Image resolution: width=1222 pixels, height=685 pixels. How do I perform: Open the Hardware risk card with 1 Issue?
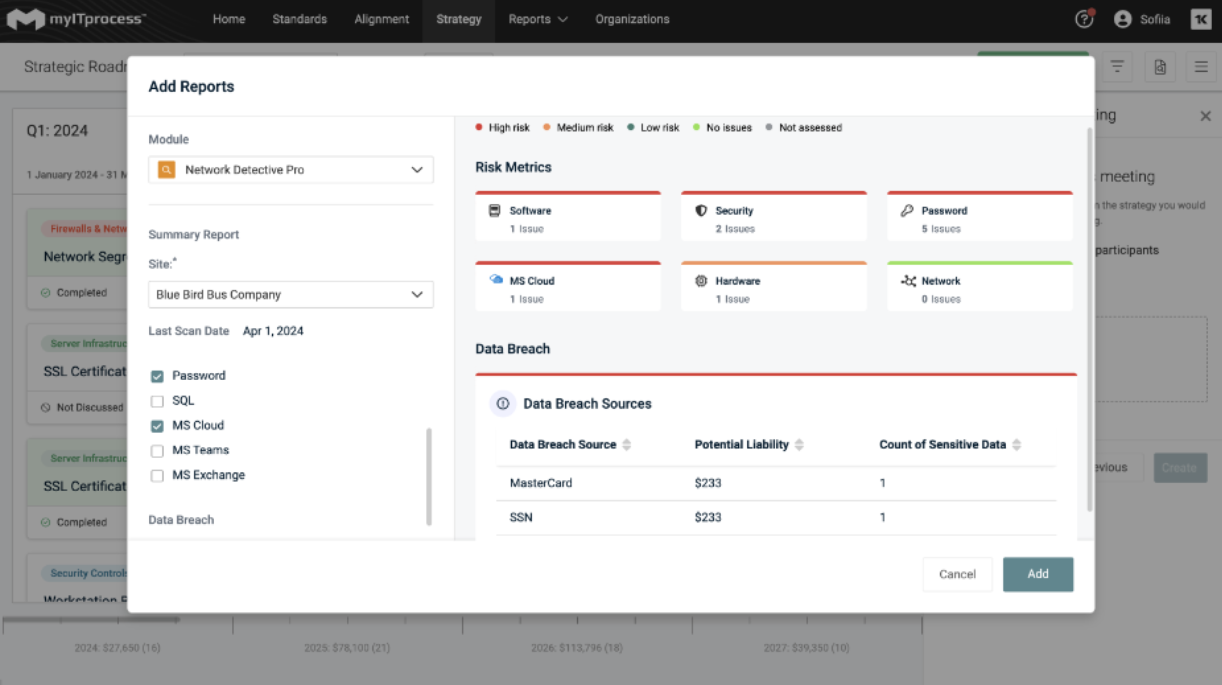(x=774, y=286)
